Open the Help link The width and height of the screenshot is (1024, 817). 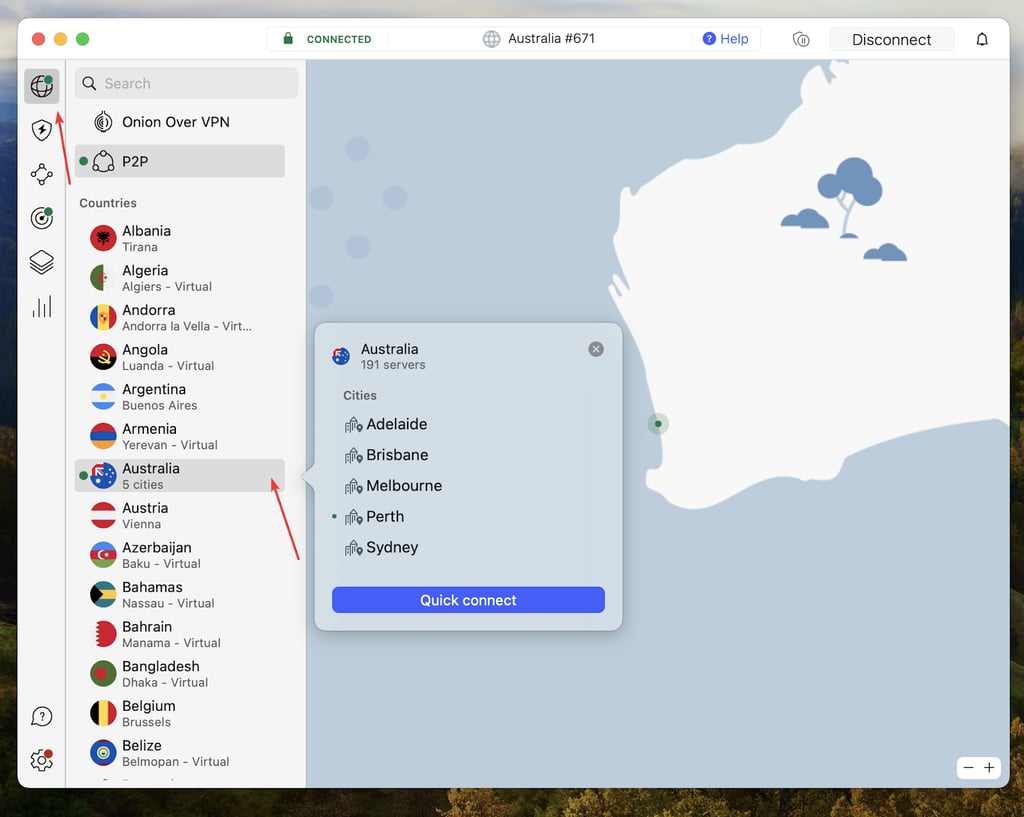point(726,39)
